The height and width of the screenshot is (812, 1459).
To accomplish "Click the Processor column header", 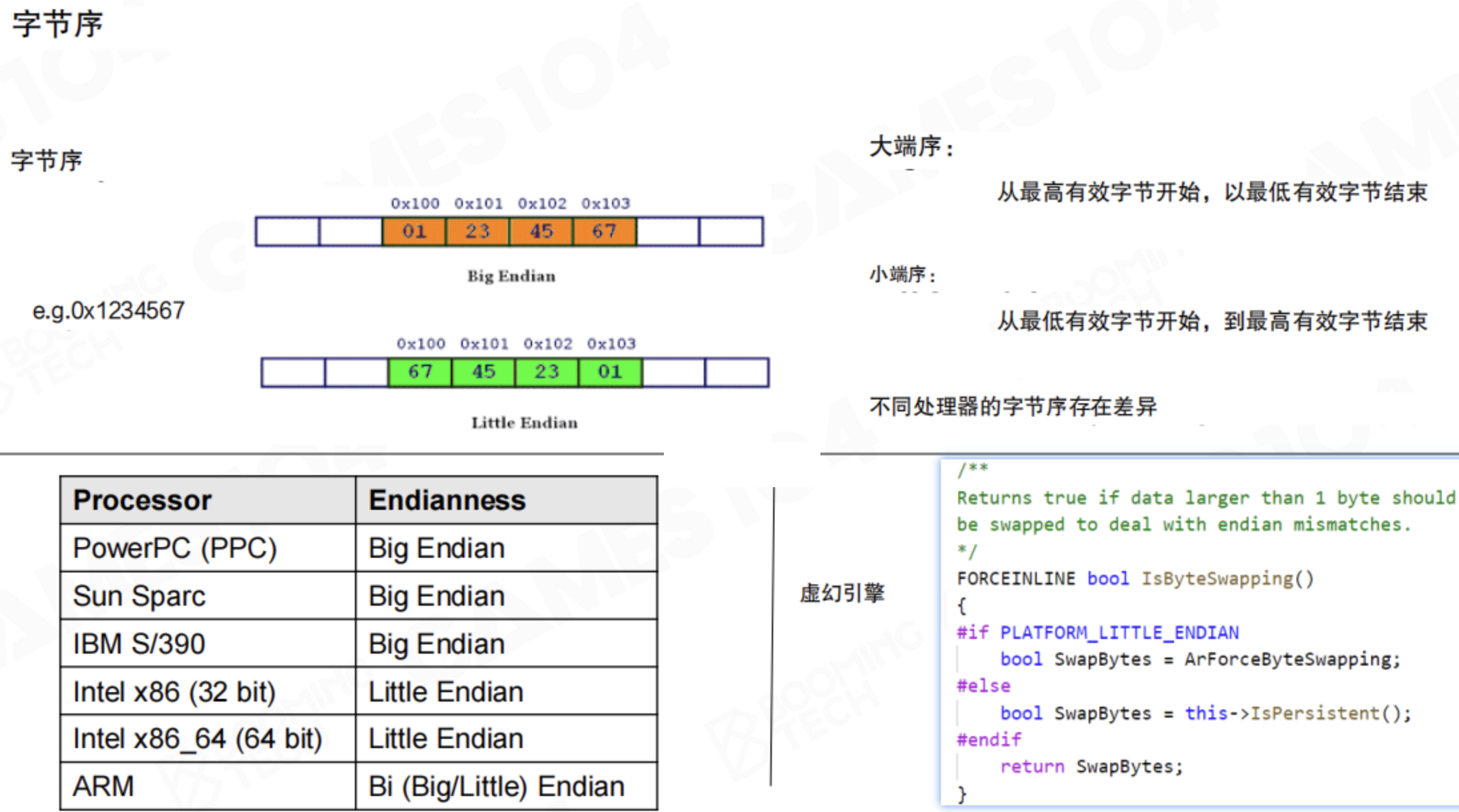I will (142, 501).
